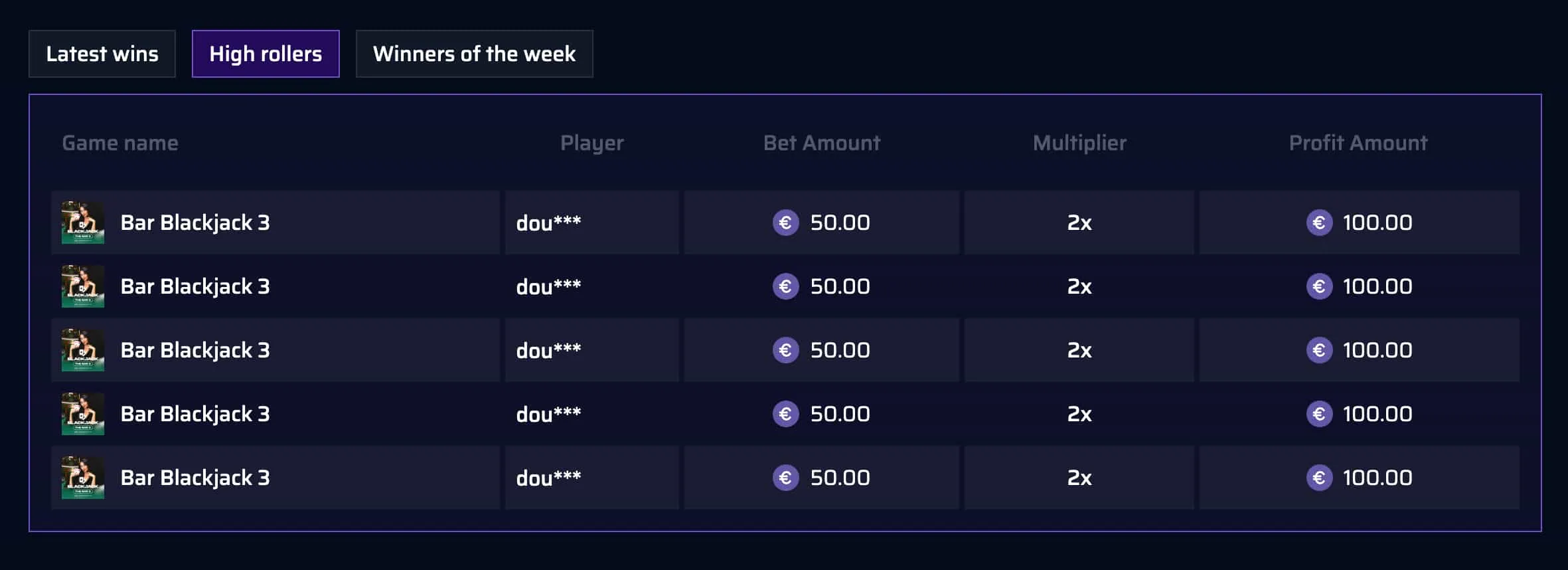Click euro icon in third row bet amount
The image size is (1568, 570).
coord(786,350)
